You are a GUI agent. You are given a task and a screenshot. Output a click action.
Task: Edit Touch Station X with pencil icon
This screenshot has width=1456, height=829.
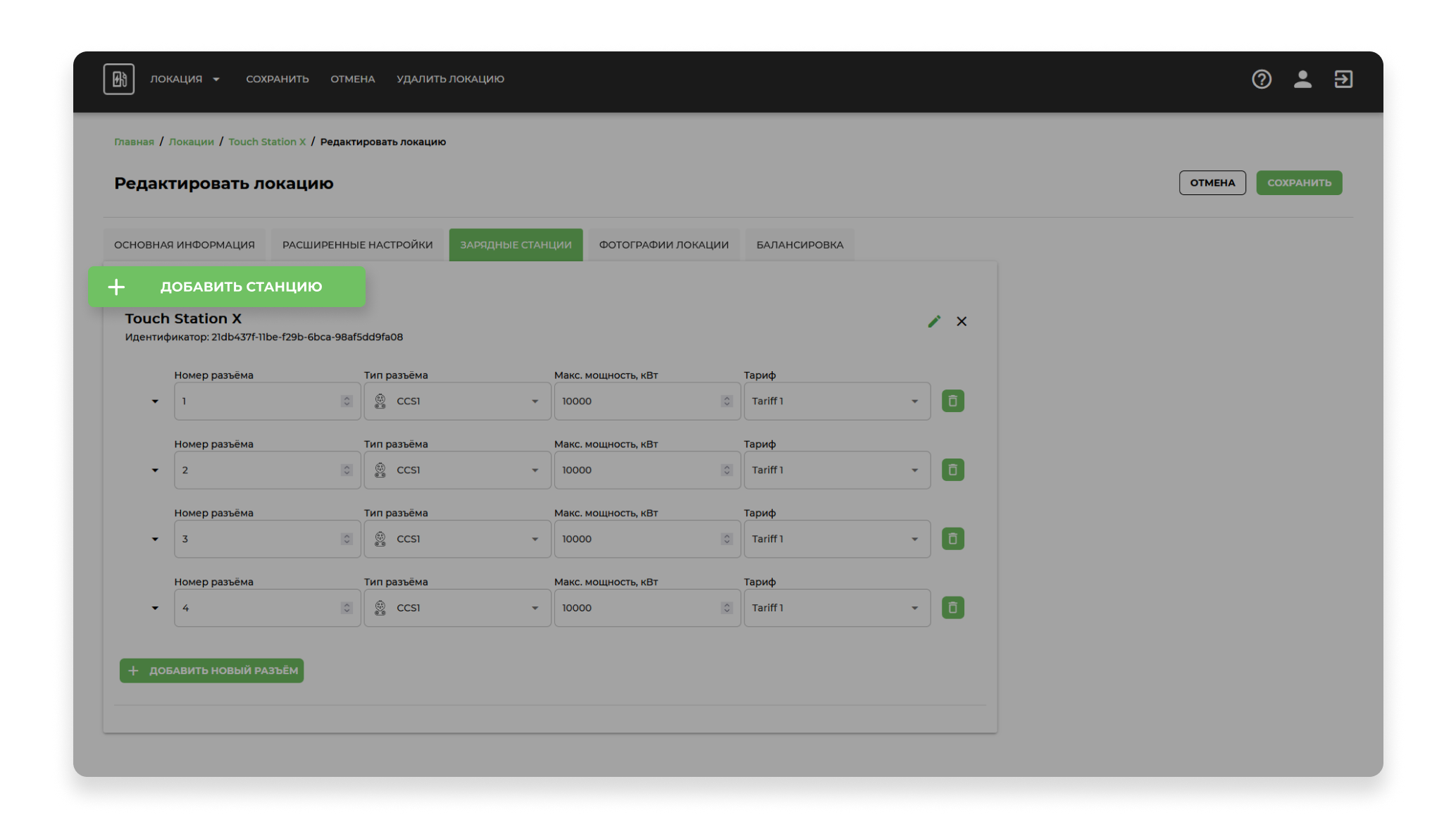[934, 321]
